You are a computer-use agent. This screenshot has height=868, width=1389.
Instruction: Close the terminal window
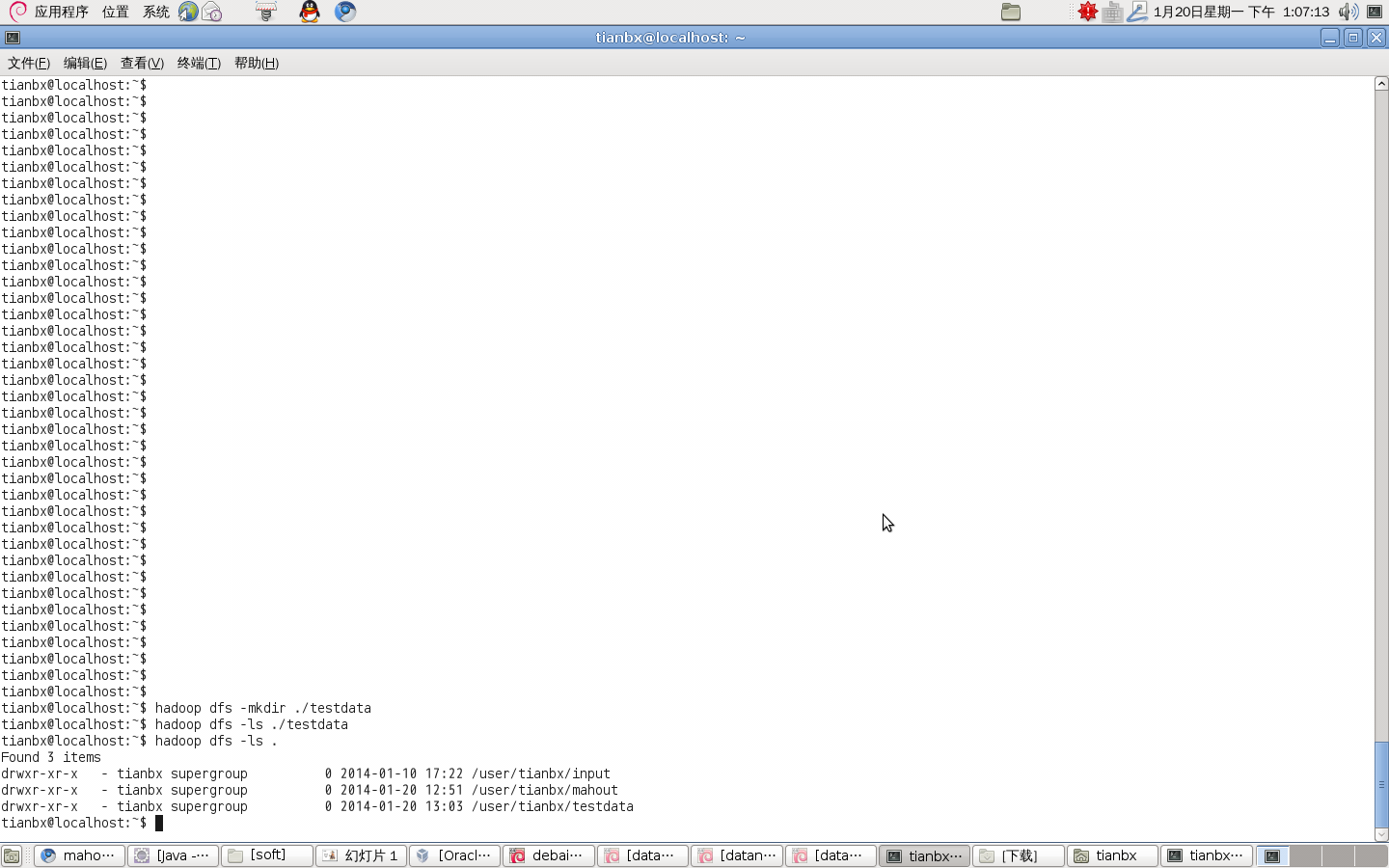point(1376,38)
